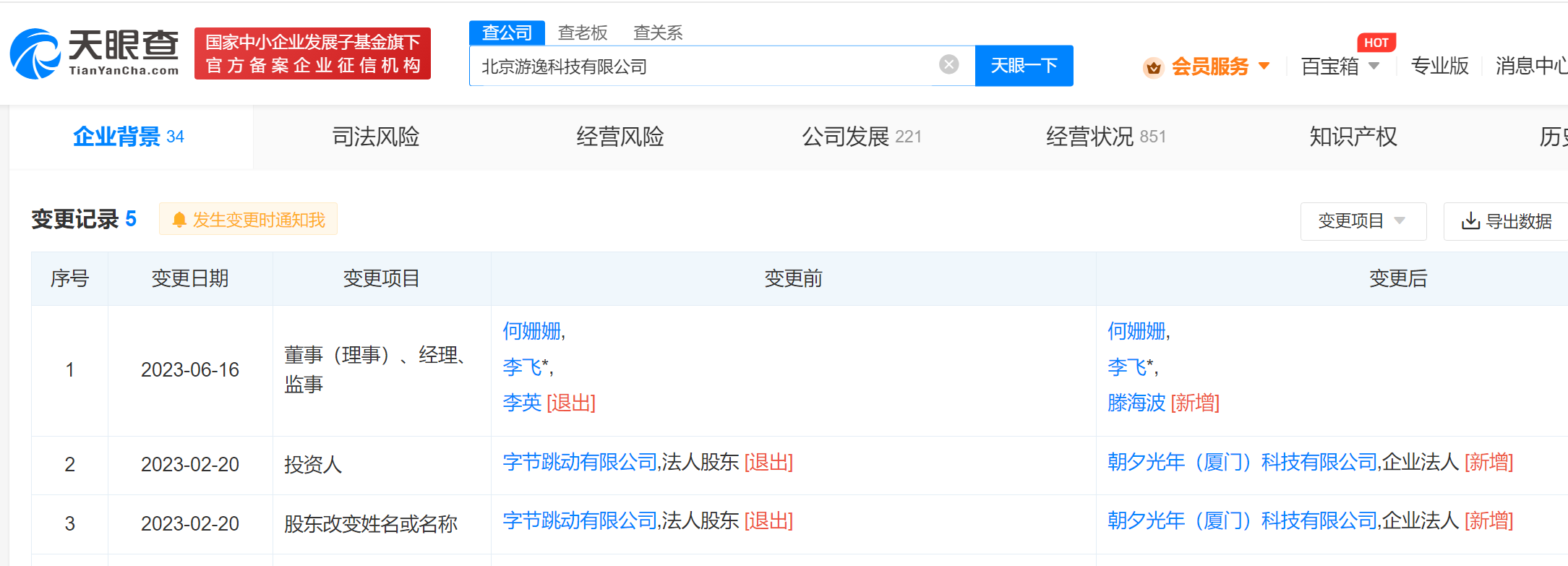The image size is (1568, 566).
Task: Open the 变更项目 filter dropdown
Action: [x=1363, y=221]
